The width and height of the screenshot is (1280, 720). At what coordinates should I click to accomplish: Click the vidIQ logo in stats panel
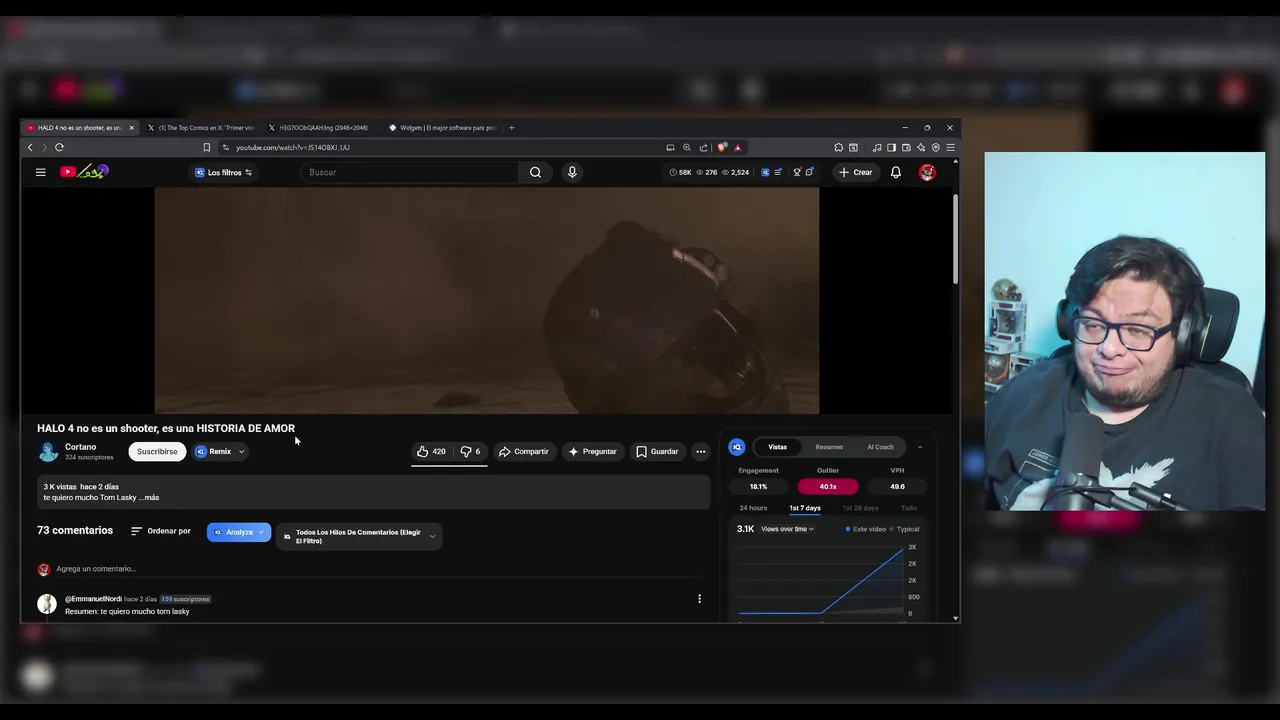point(737,447)
